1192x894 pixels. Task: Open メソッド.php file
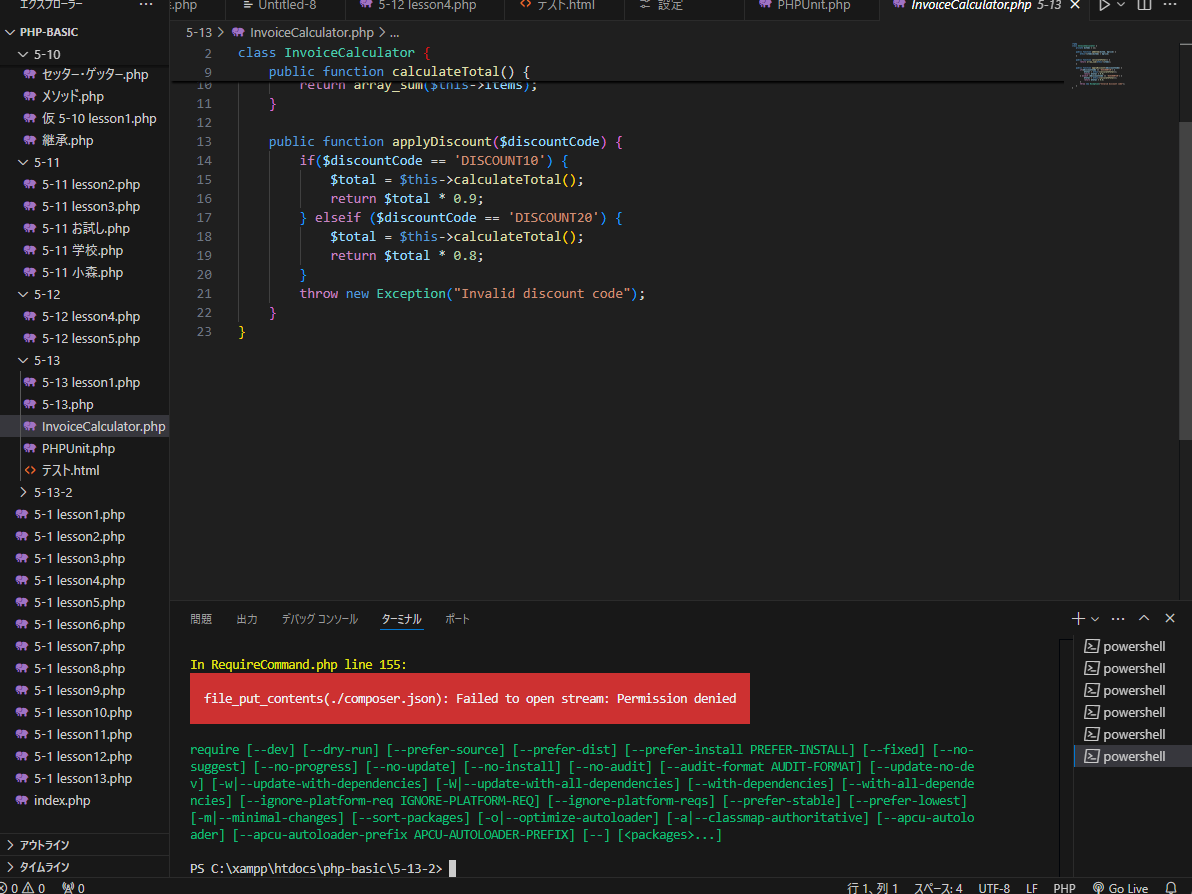pos(84,97)
